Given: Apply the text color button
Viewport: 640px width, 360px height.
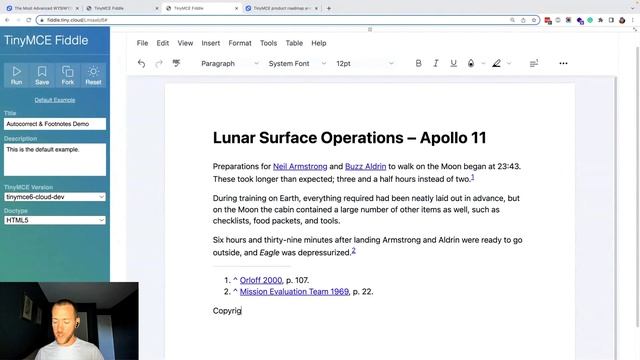Looking at the screenshot, I should click(471, 63).
